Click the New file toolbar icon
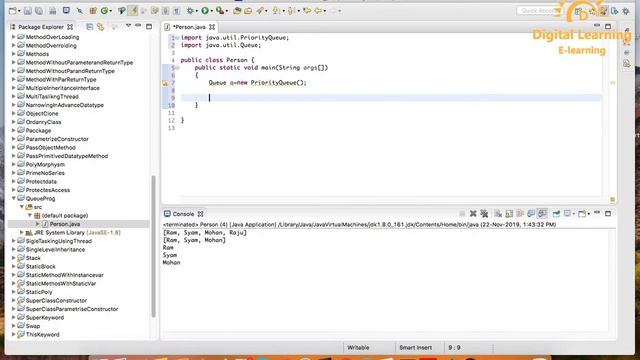The image size is (640, 360). click(x=12, y=11)
